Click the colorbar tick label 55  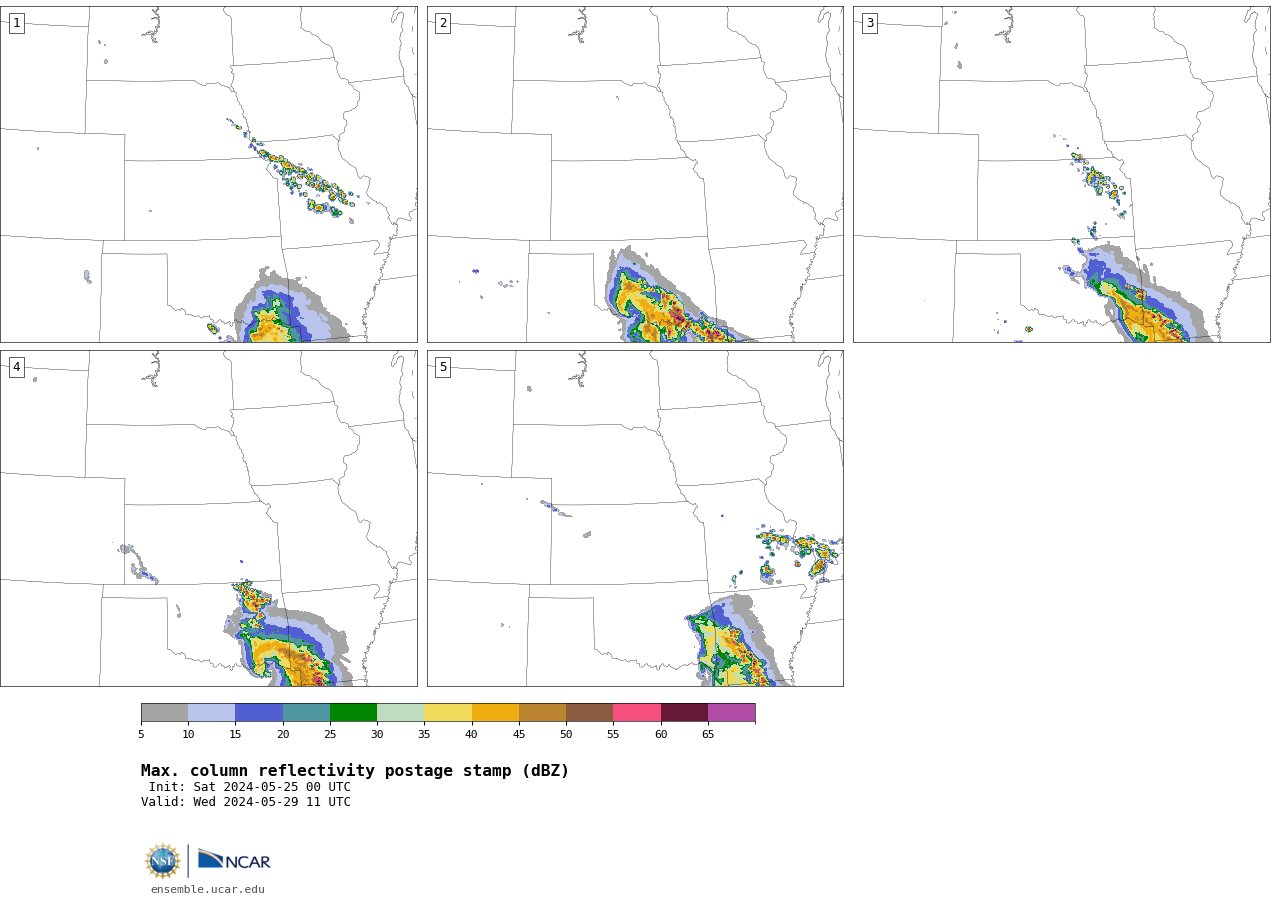click(613, 735)
